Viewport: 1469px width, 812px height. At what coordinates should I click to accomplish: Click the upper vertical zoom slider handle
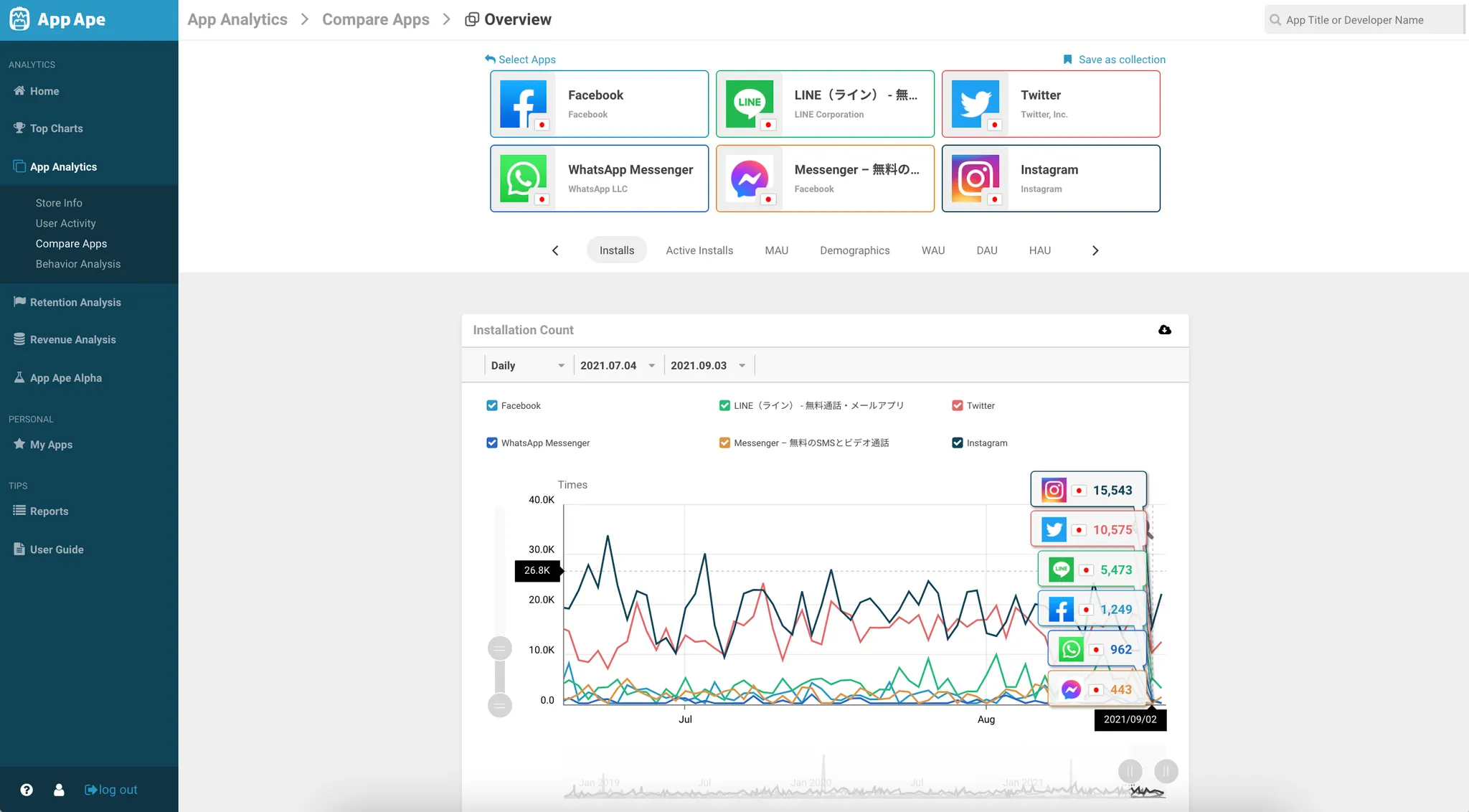(x=500, y=648)
